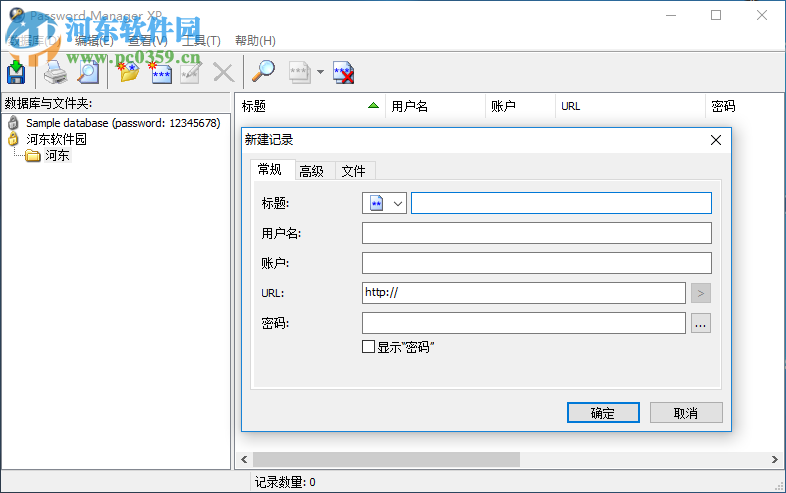Screen dimensions: 786x493
Task: Open print preview from toolbar
Action: click(x=88, y=72)
